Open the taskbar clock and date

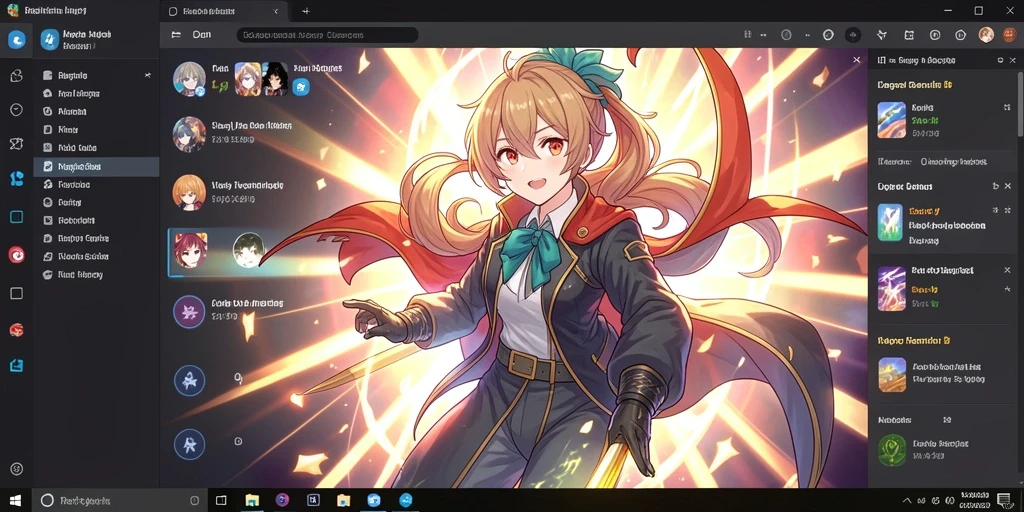pyautogui.click(x=974, y=501)
